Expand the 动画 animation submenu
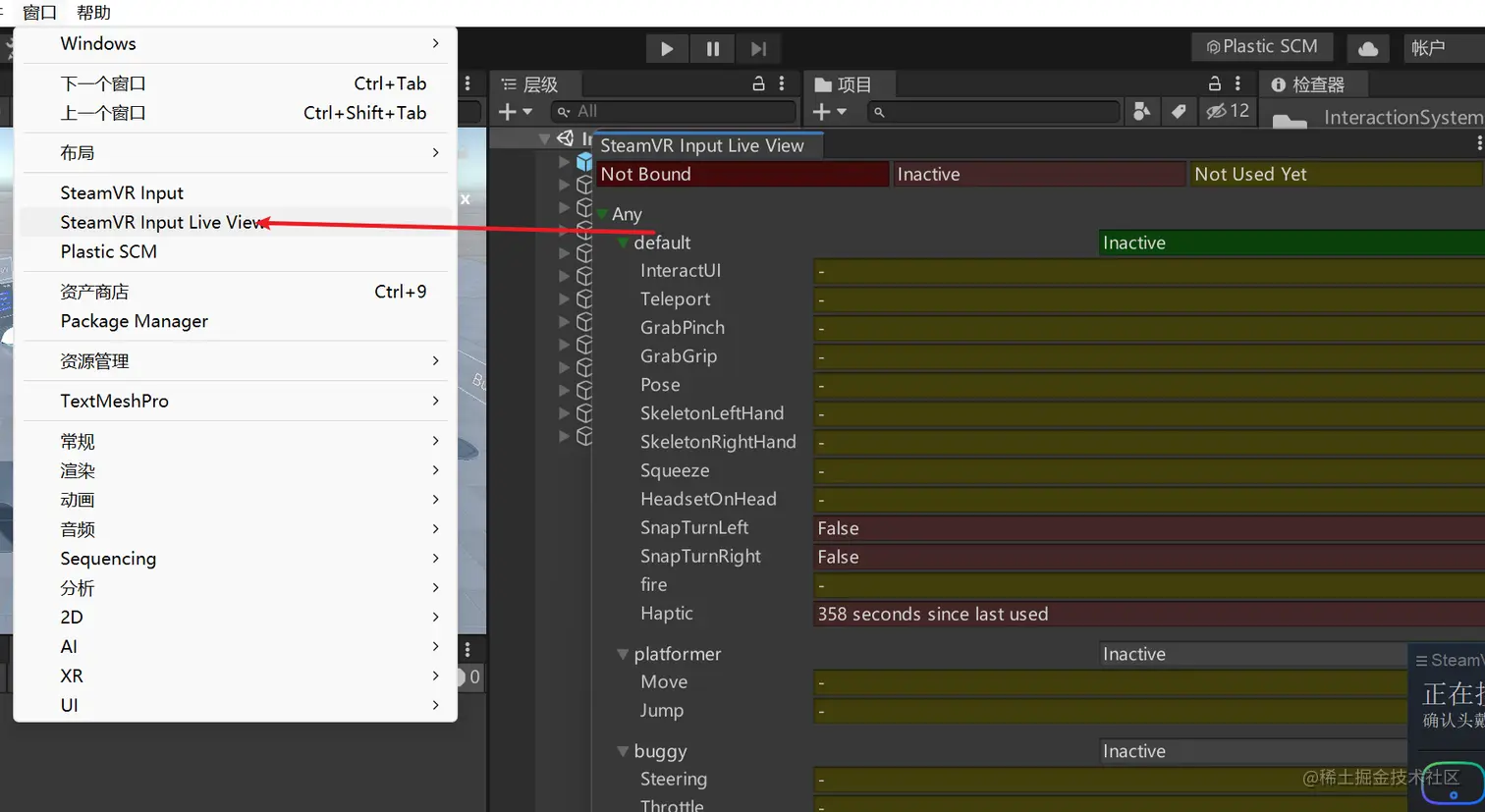 click(x=236, y=500)
